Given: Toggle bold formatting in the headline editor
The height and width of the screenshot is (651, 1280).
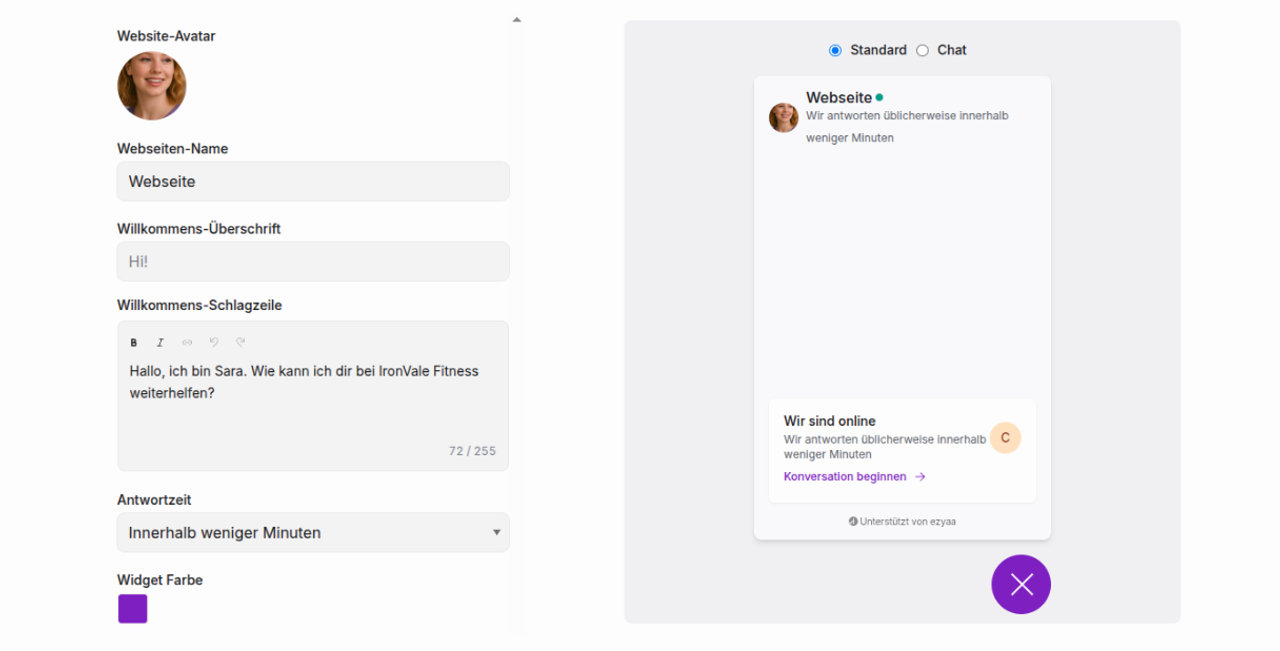Looking at the screenshot, I should 133,342.
